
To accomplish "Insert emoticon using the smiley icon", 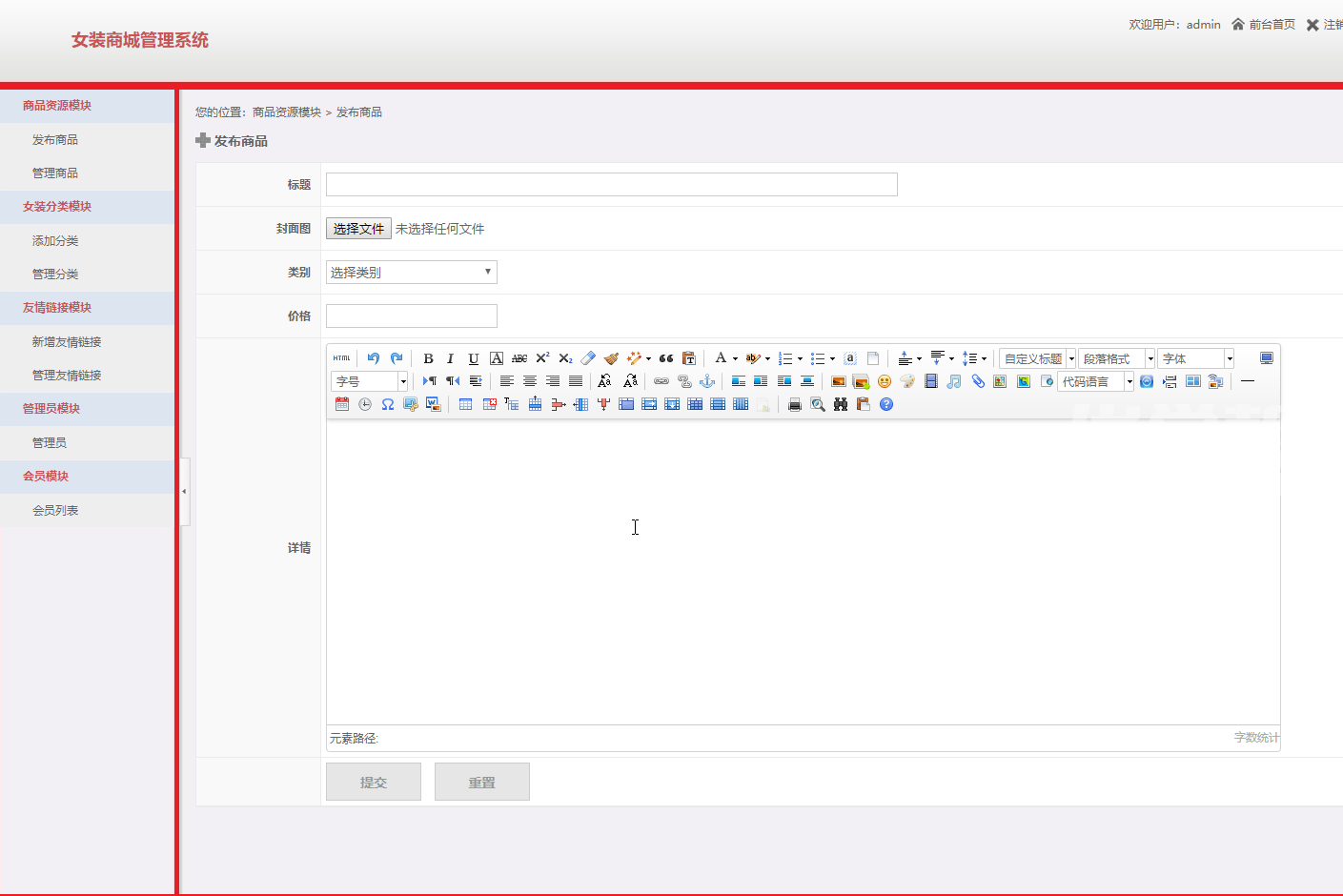I will pyautogui.click(x=885, y=381).
